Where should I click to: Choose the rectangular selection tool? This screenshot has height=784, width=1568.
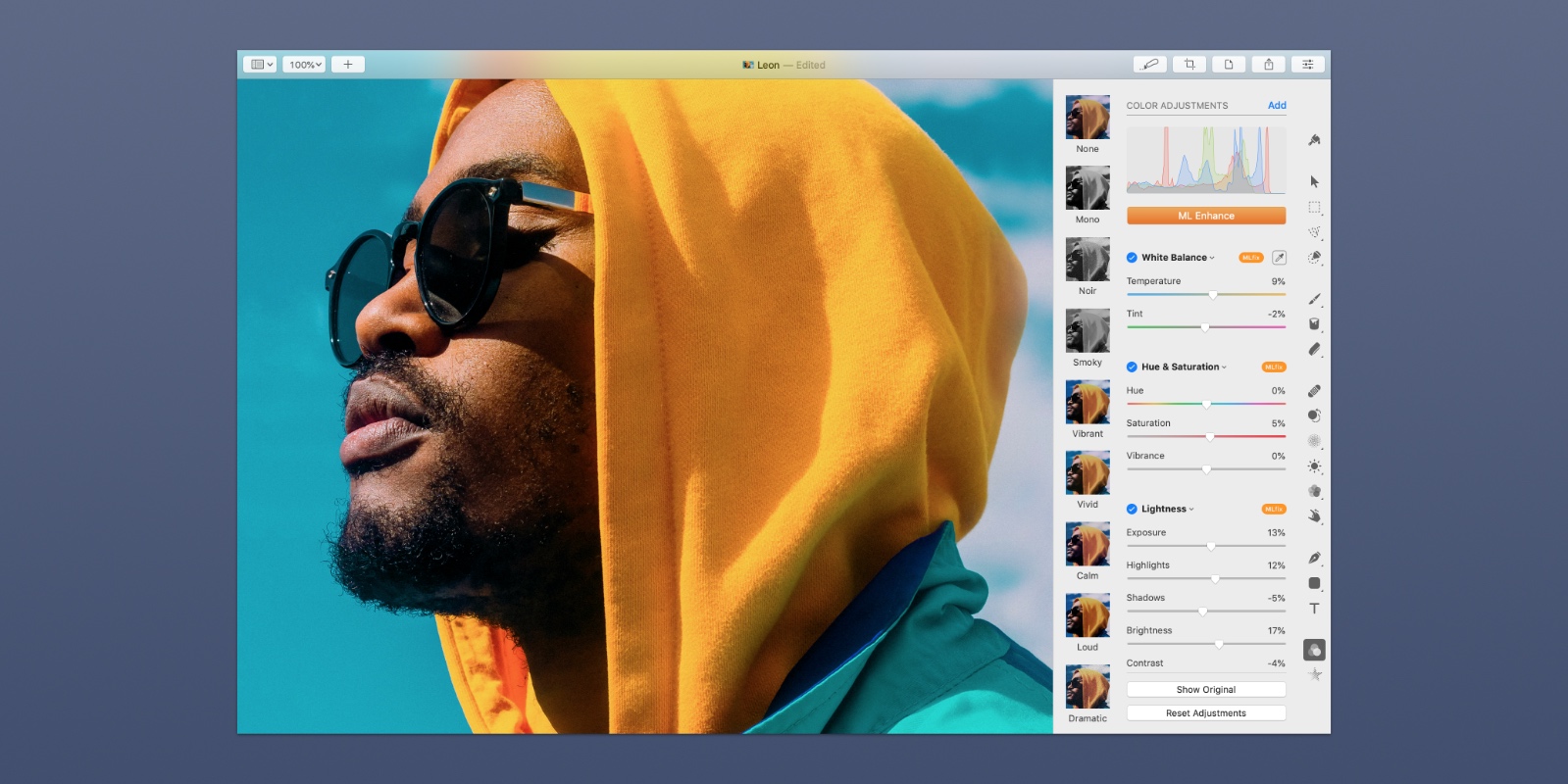coord(1314,208)
